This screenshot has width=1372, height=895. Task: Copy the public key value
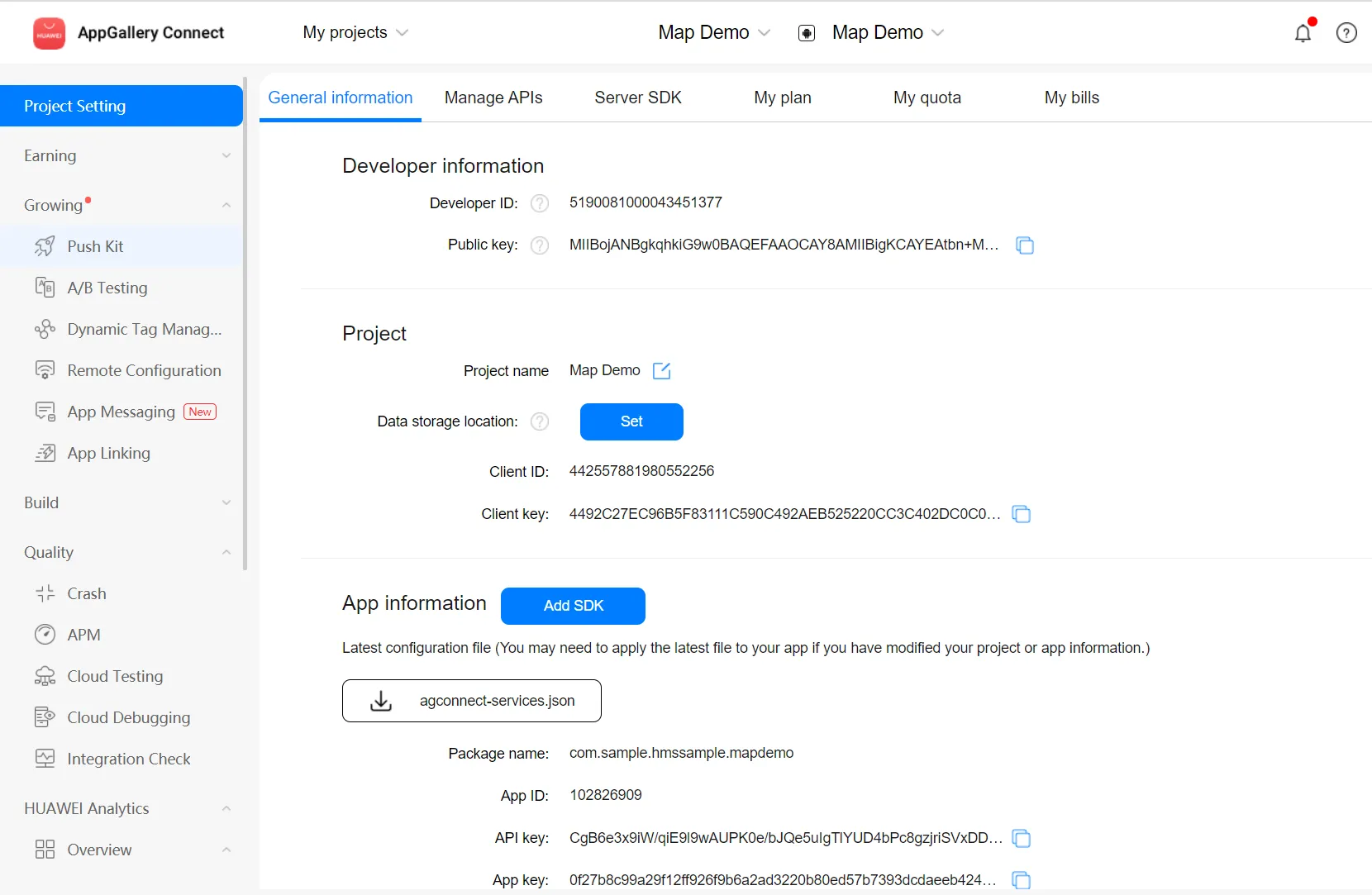(x=1025, y=245)
